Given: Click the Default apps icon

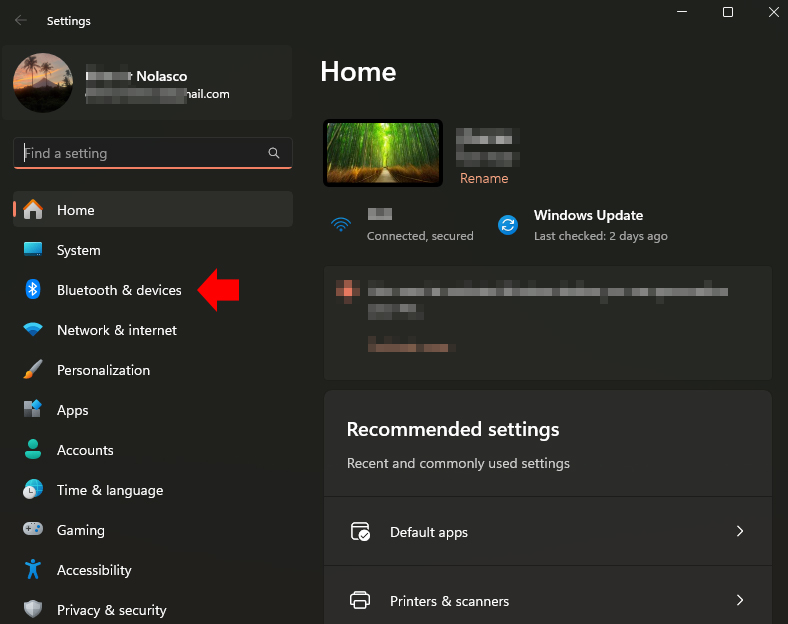Looking at the screenshot, I should [360, 532].
